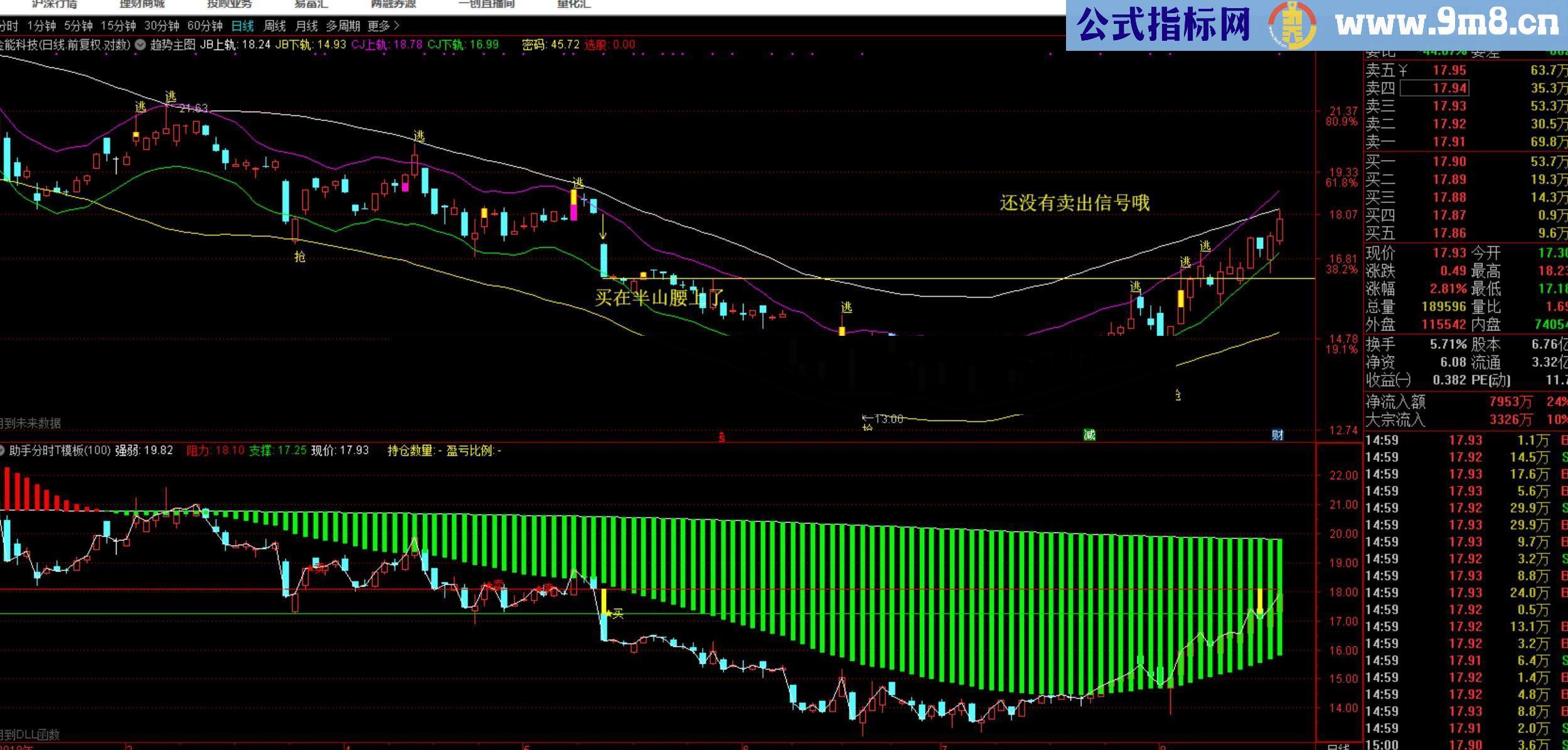
Task: Click the 逃 signal above the 21.63 peak
Action: [x=171, y=97]
